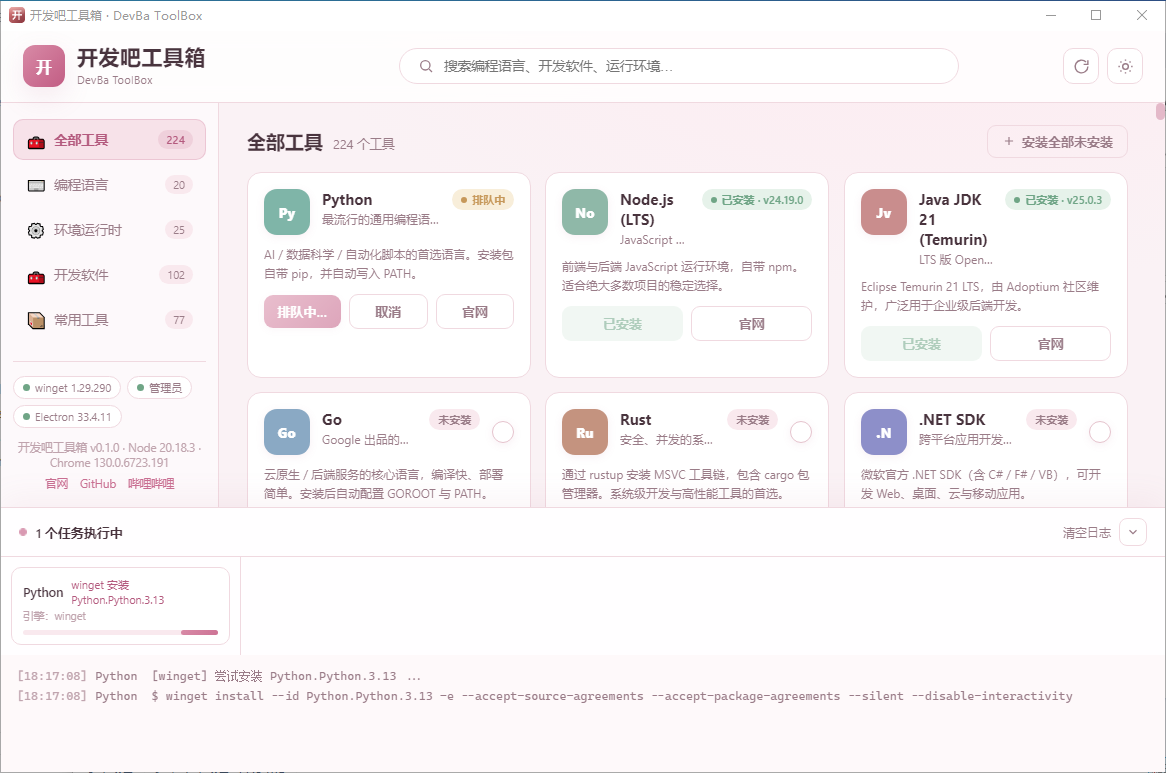
Task: Click the 管理员 status chip
Action: pos(159,388)
